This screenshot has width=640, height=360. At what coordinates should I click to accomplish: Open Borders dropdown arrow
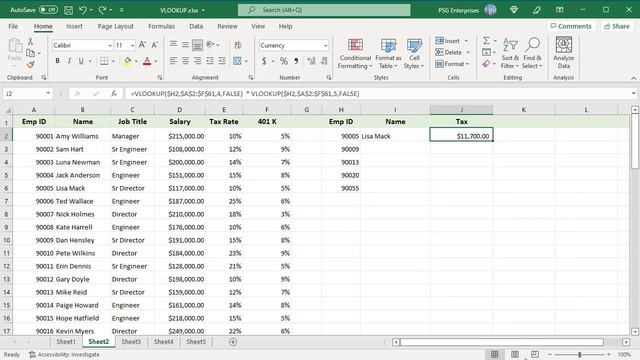coord(113,61)
